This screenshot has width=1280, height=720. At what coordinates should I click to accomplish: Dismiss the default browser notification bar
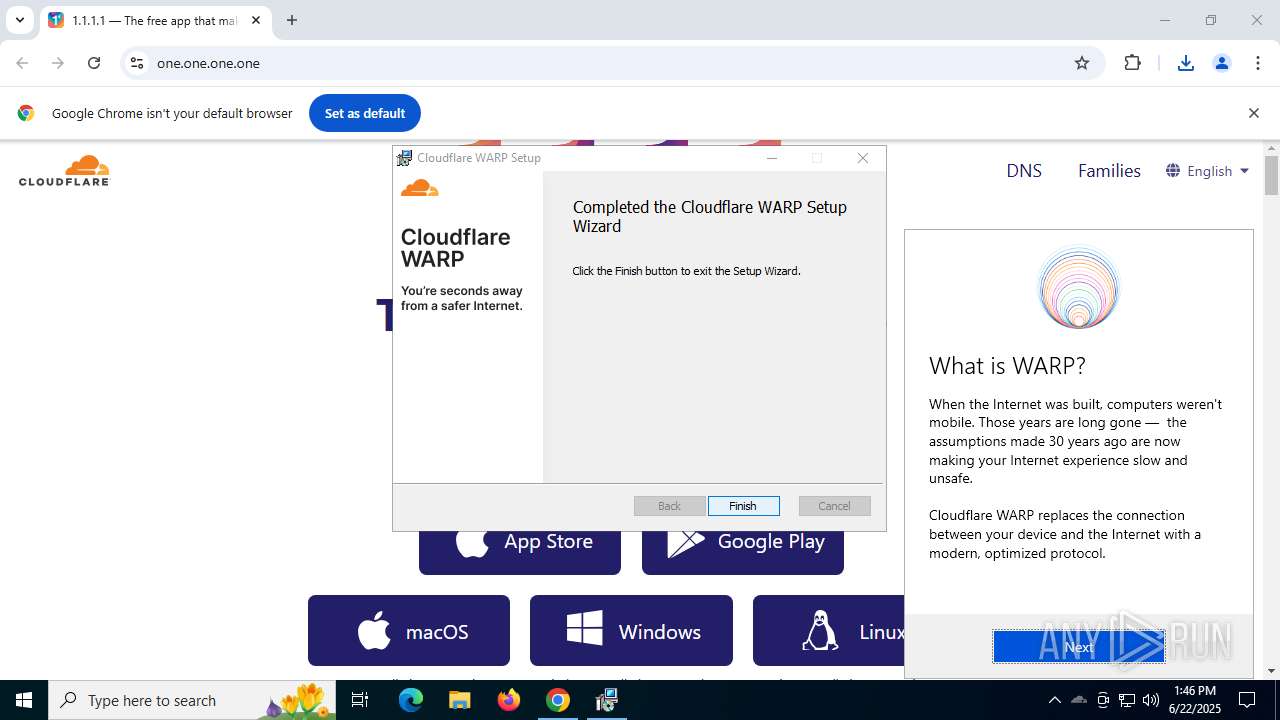click(1253, 113)
